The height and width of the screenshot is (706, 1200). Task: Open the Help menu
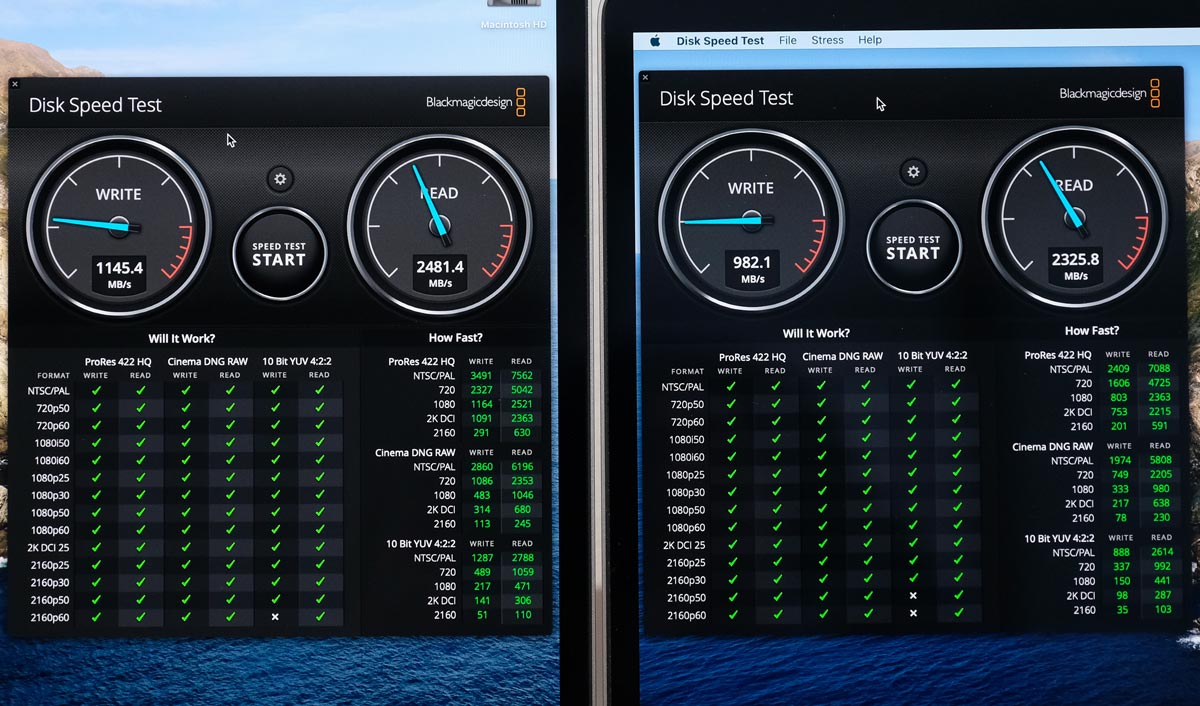coord(870,41)
